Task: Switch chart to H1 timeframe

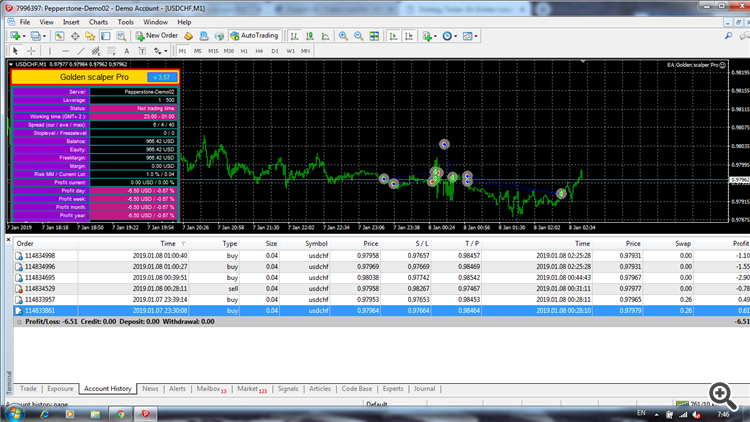Action: click(245, 50)
